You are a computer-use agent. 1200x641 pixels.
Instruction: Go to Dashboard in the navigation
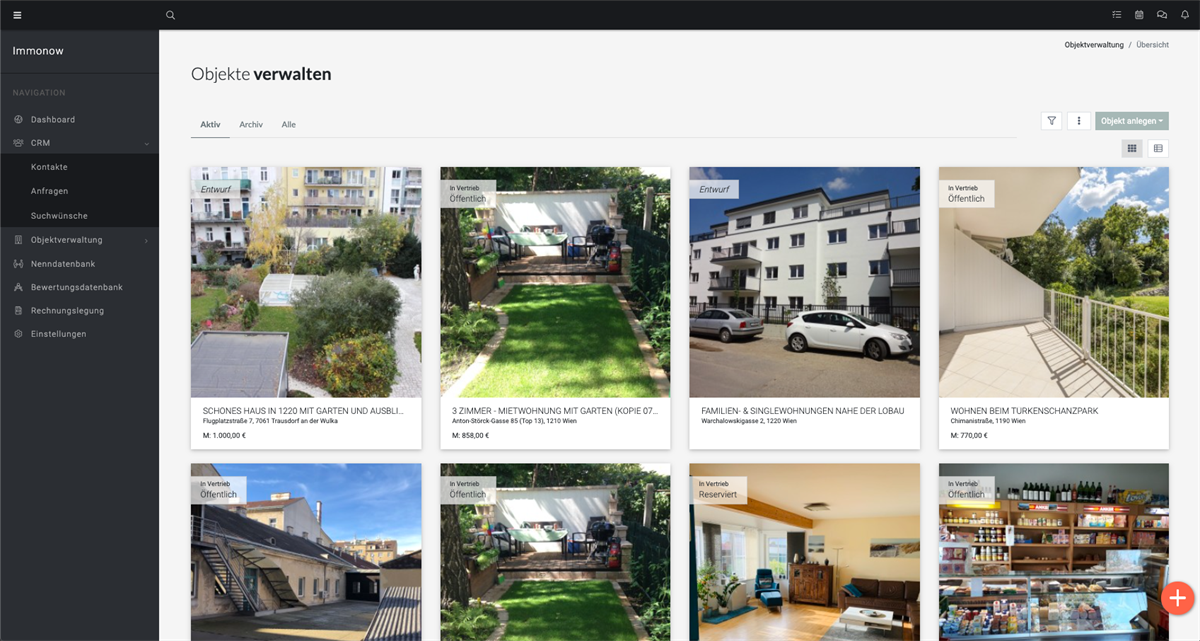coord(53,120)
